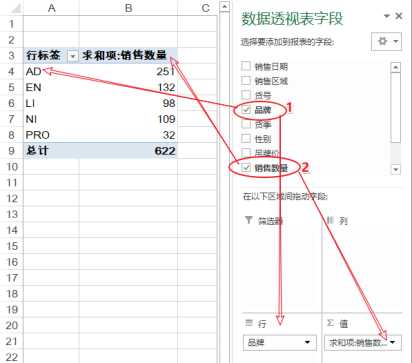
Task: Click the 数据透视表字段 pane title
Action: [292, 19]
